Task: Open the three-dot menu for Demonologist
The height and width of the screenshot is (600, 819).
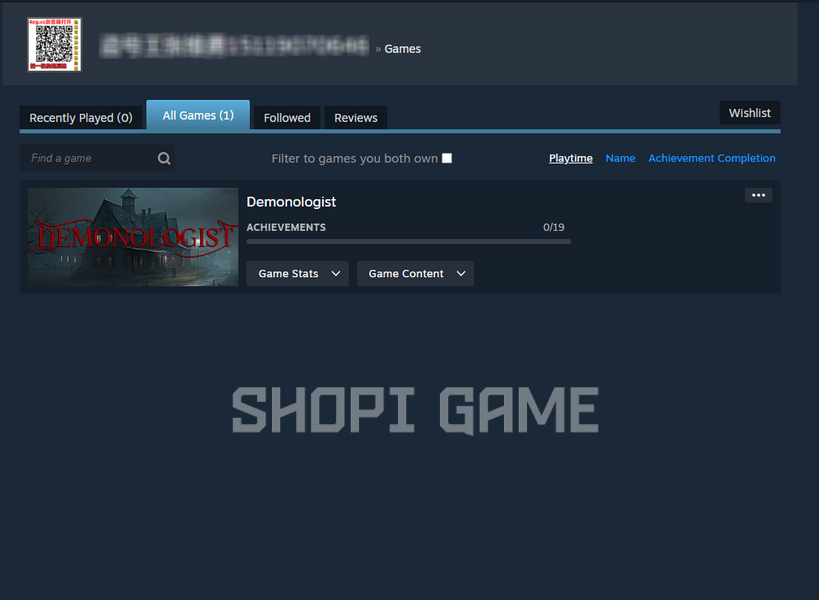Action: pyautogui.click(x=758, y=195)
